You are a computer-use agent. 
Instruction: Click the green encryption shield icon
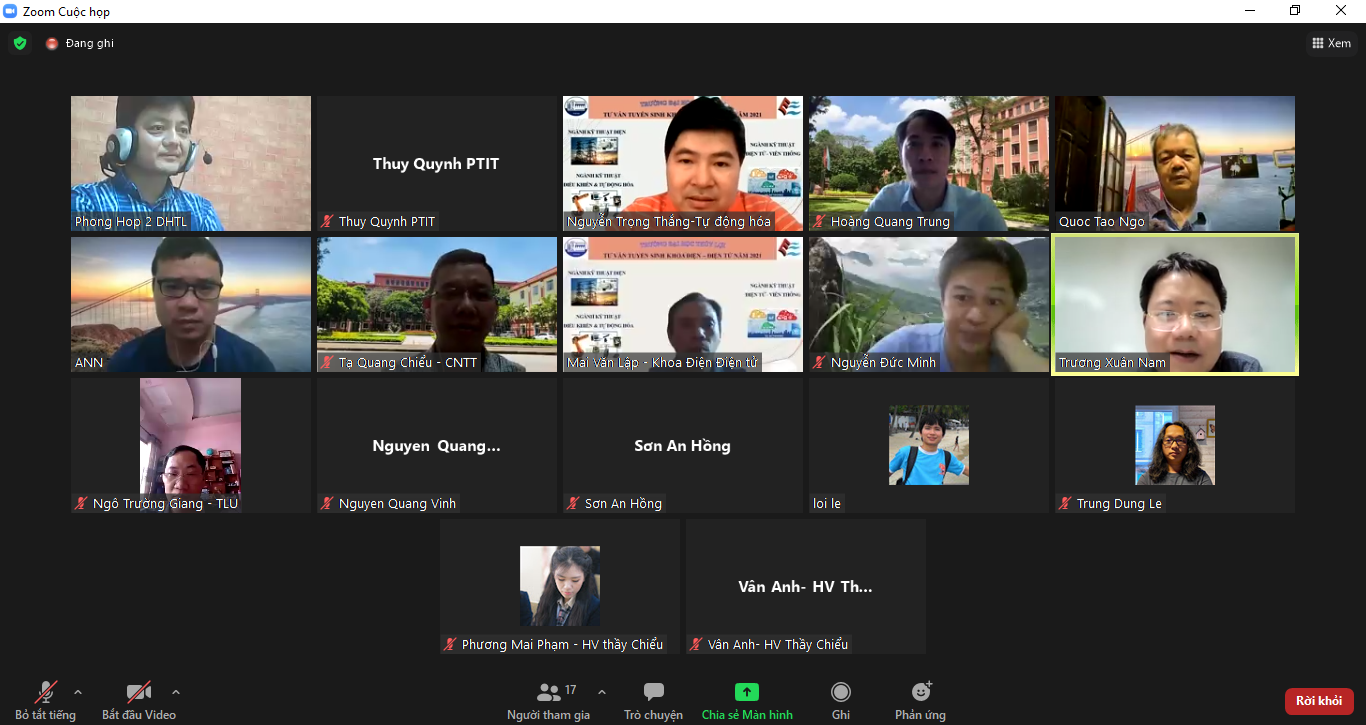(20, 43)
